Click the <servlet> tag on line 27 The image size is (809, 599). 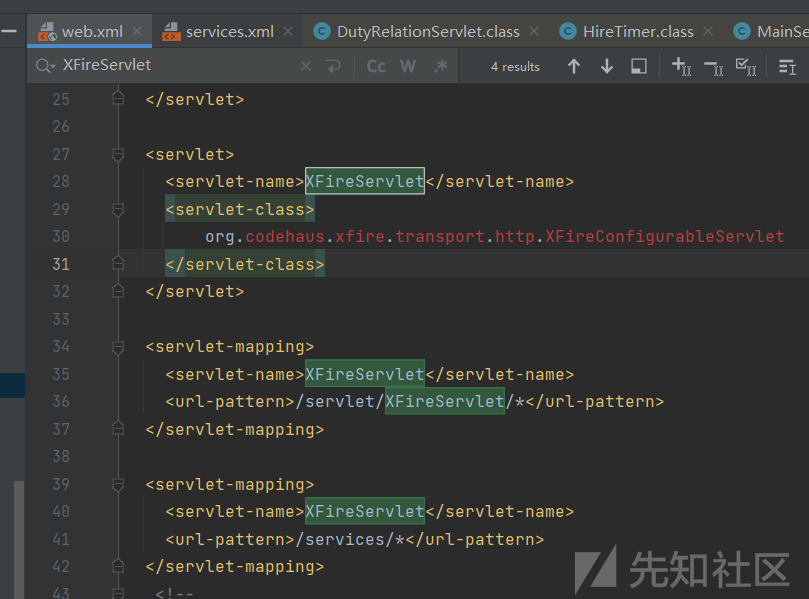[190, 154]
